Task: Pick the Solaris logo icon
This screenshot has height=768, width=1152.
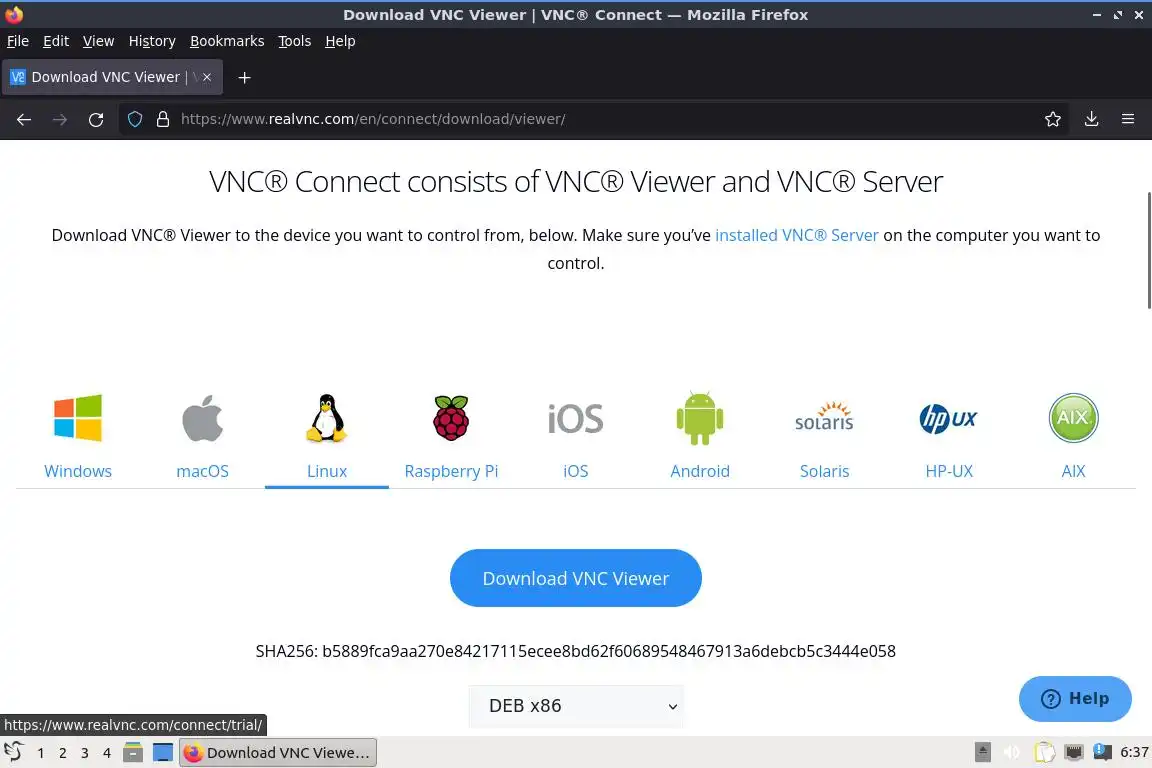Action: tap(824, 417)
